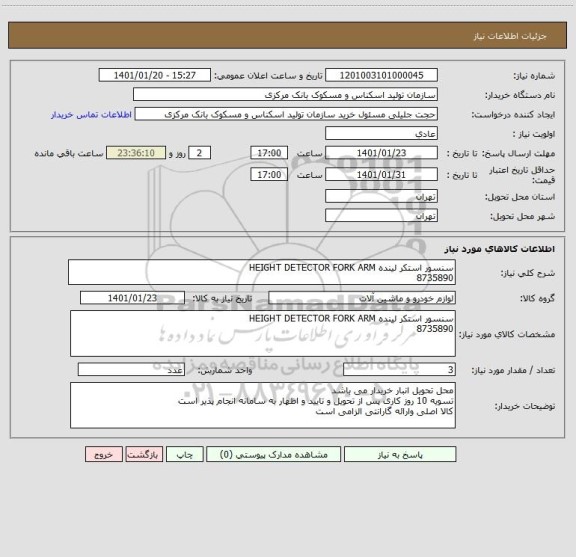Viewport: 576px width, 557px height.
Task: Click the شماره نیاز label
Action: (534, 76)
